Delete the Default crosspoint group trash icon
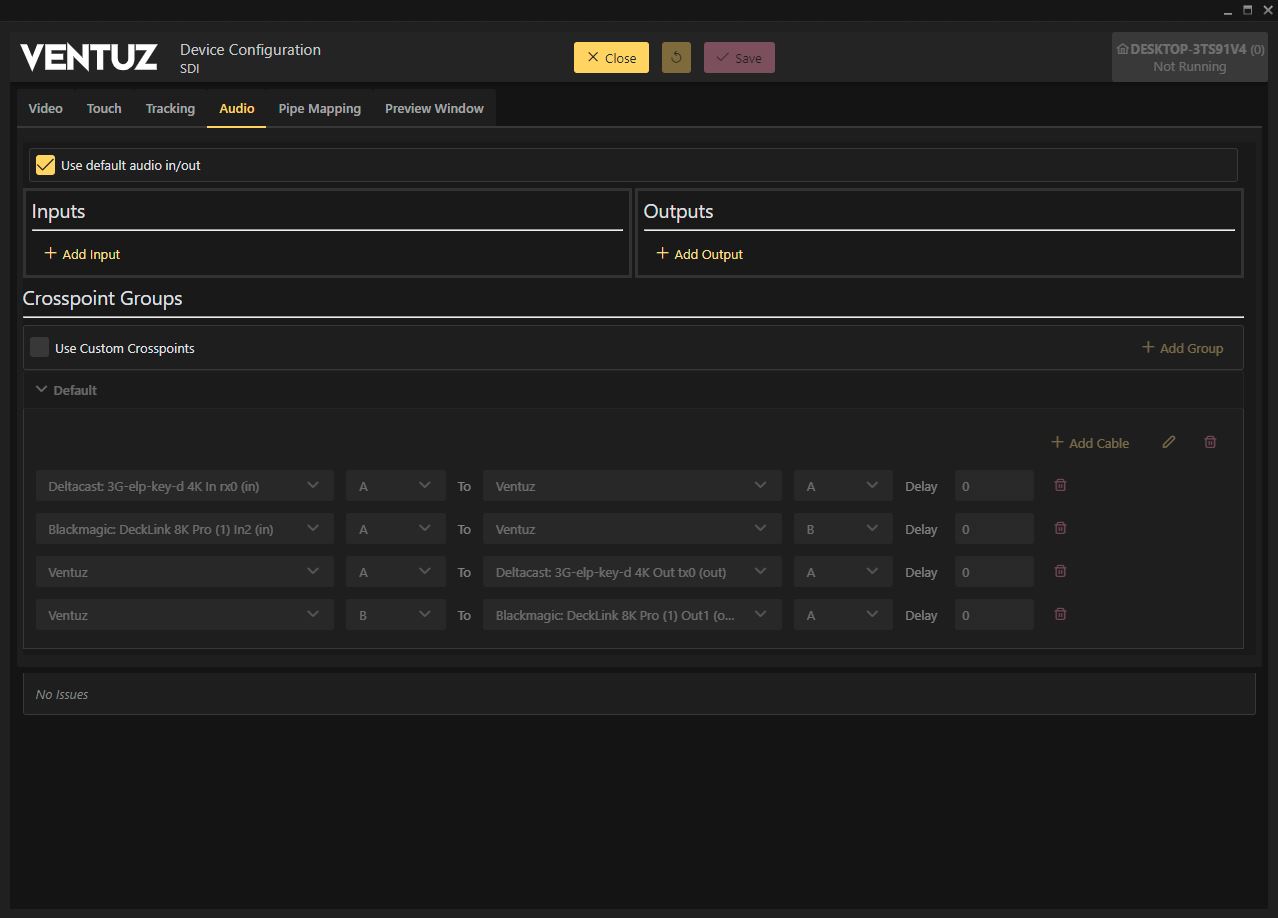 pyautogui.click(x=1210, y=442)
